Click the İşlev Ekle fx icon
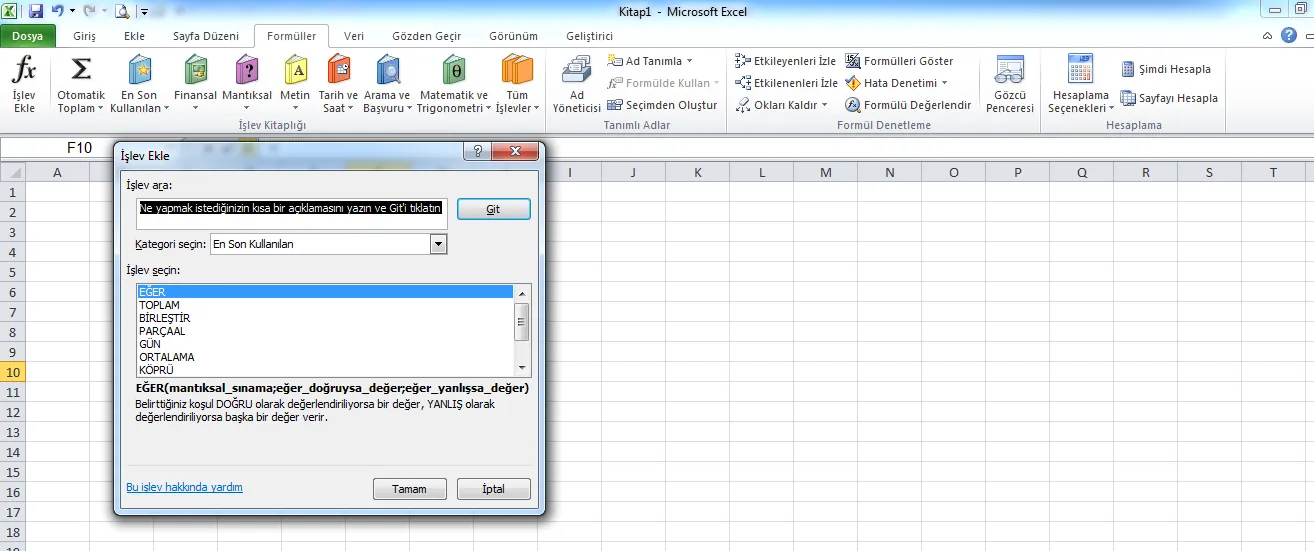1314x551 pixels. [x=23, y=72]
